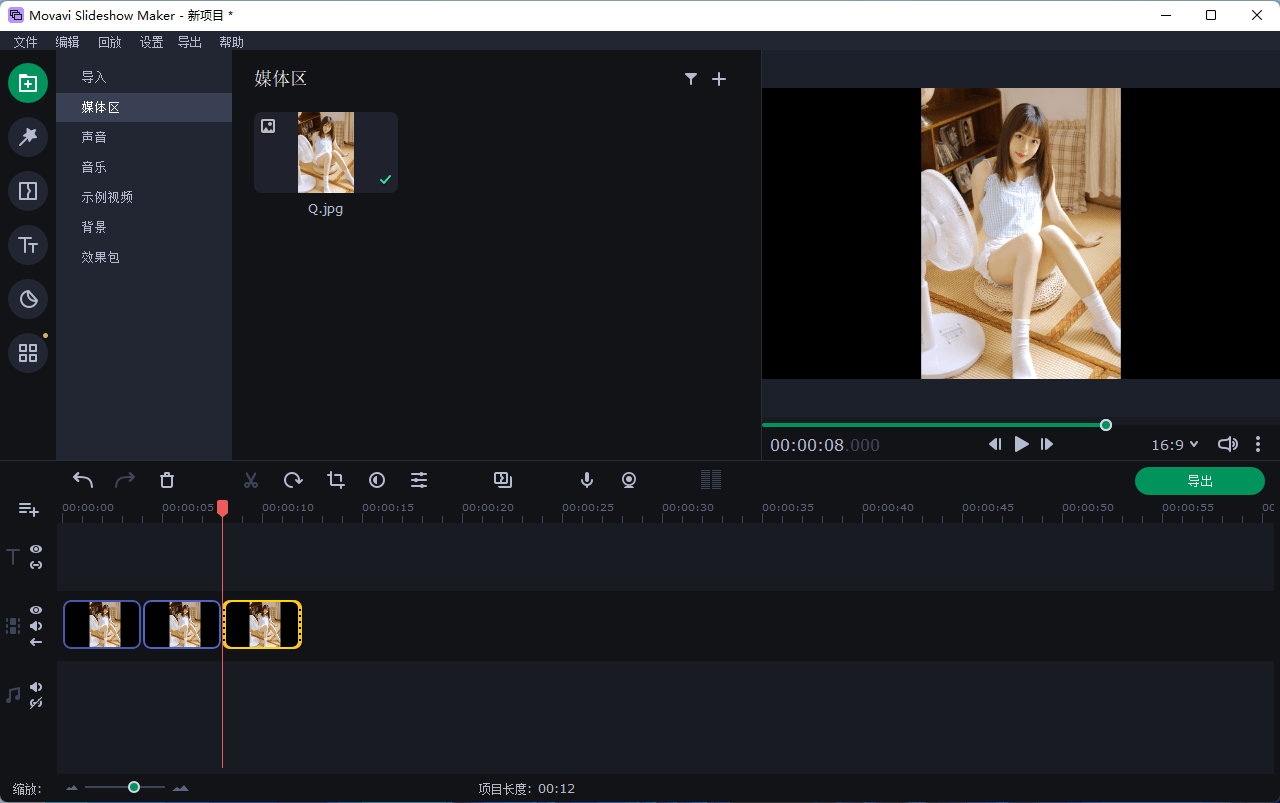Open the 文件 menu
1280x803 pixels.
[25, 42]
